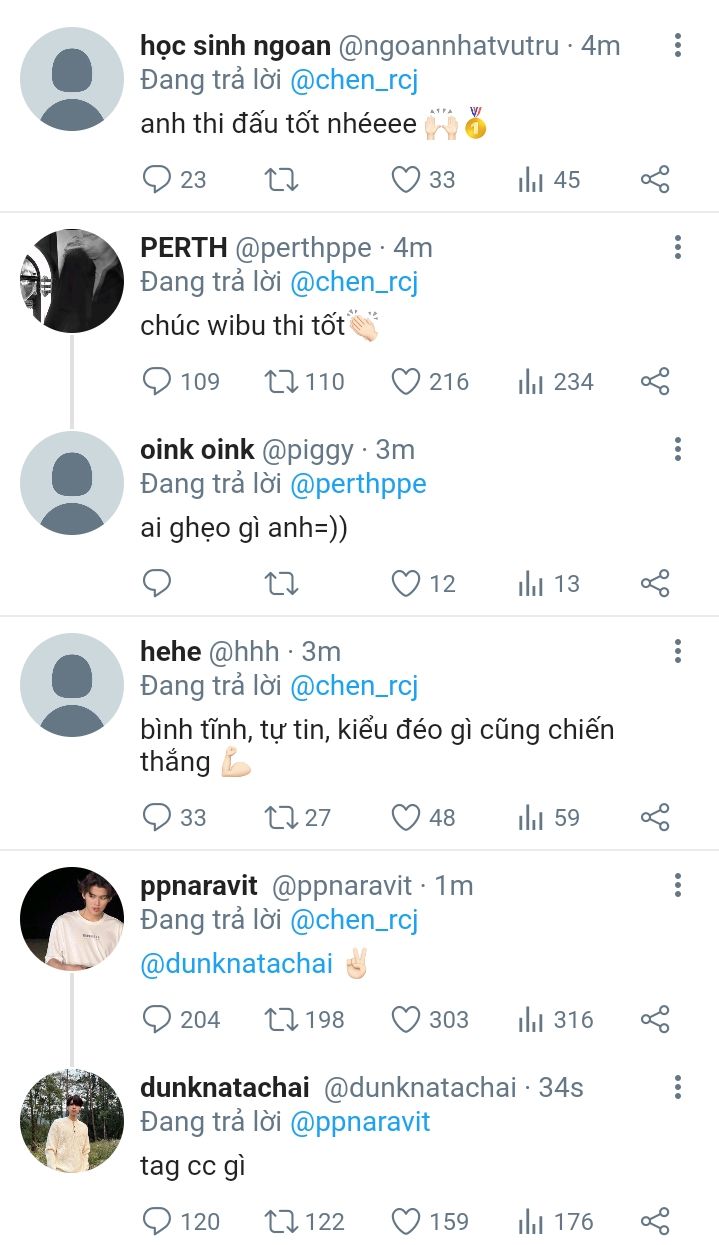Open @perthppe link in oink oink's reply

(x=358, y=484)
